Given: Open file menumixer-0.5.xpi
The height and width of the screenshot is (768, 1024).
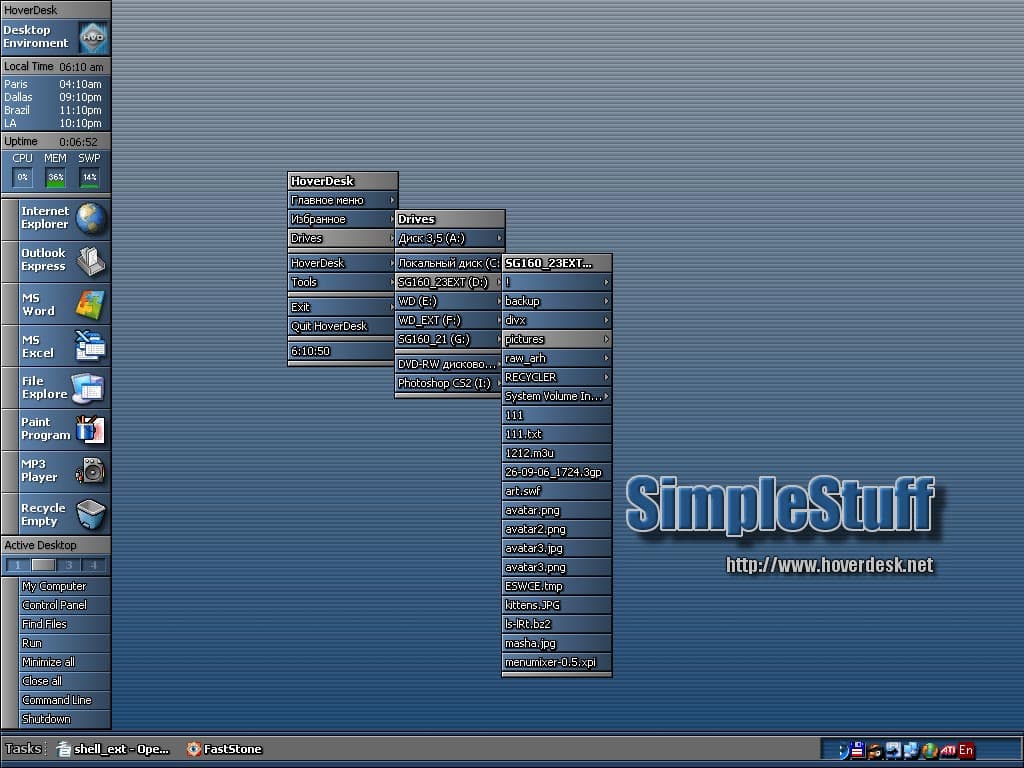Looking at the screenshot, I should click(556, 662).
